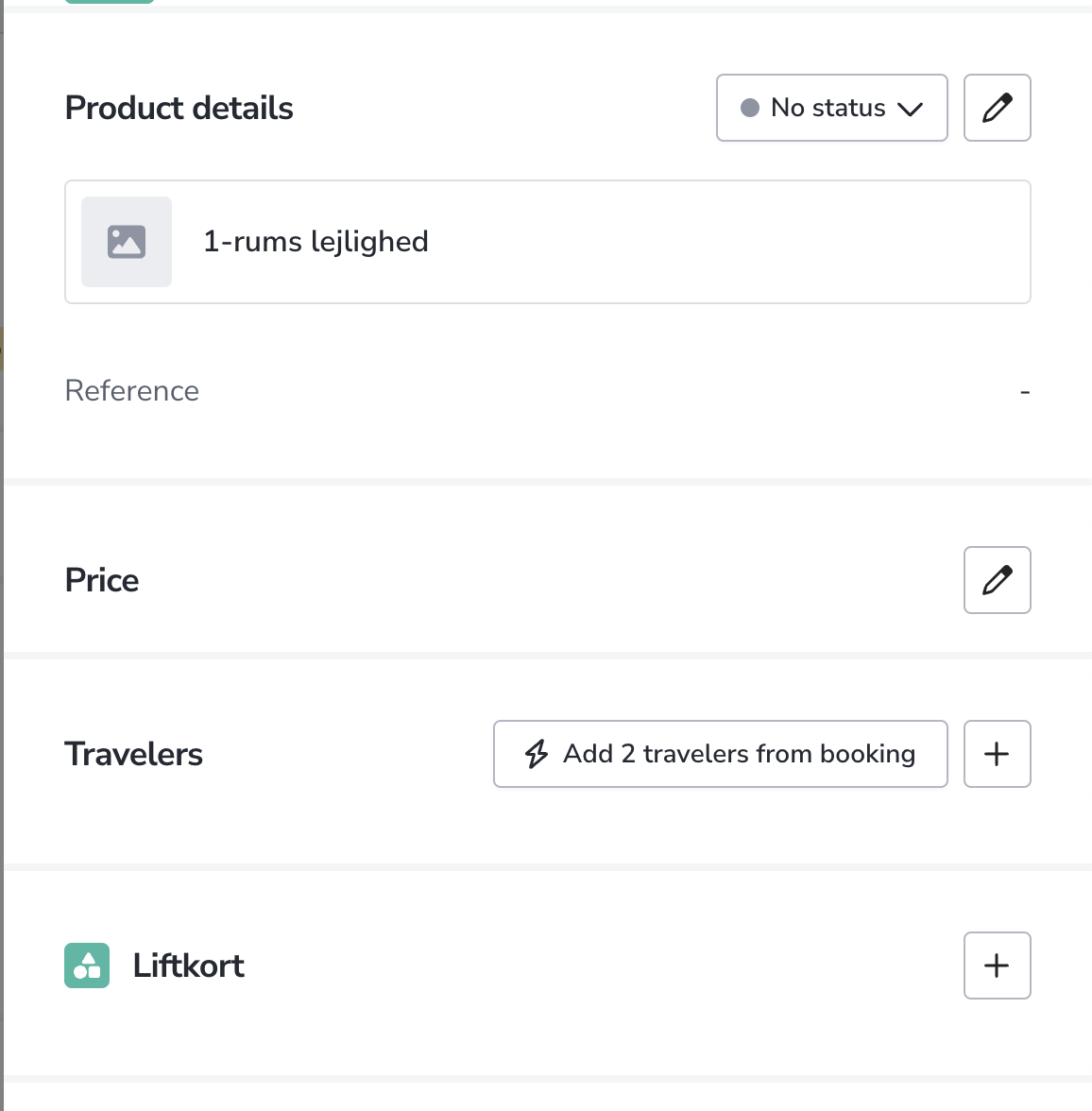1092x1111 pixels.
Task: Expand the status chevron arrow
Action: tap(910, 109)
